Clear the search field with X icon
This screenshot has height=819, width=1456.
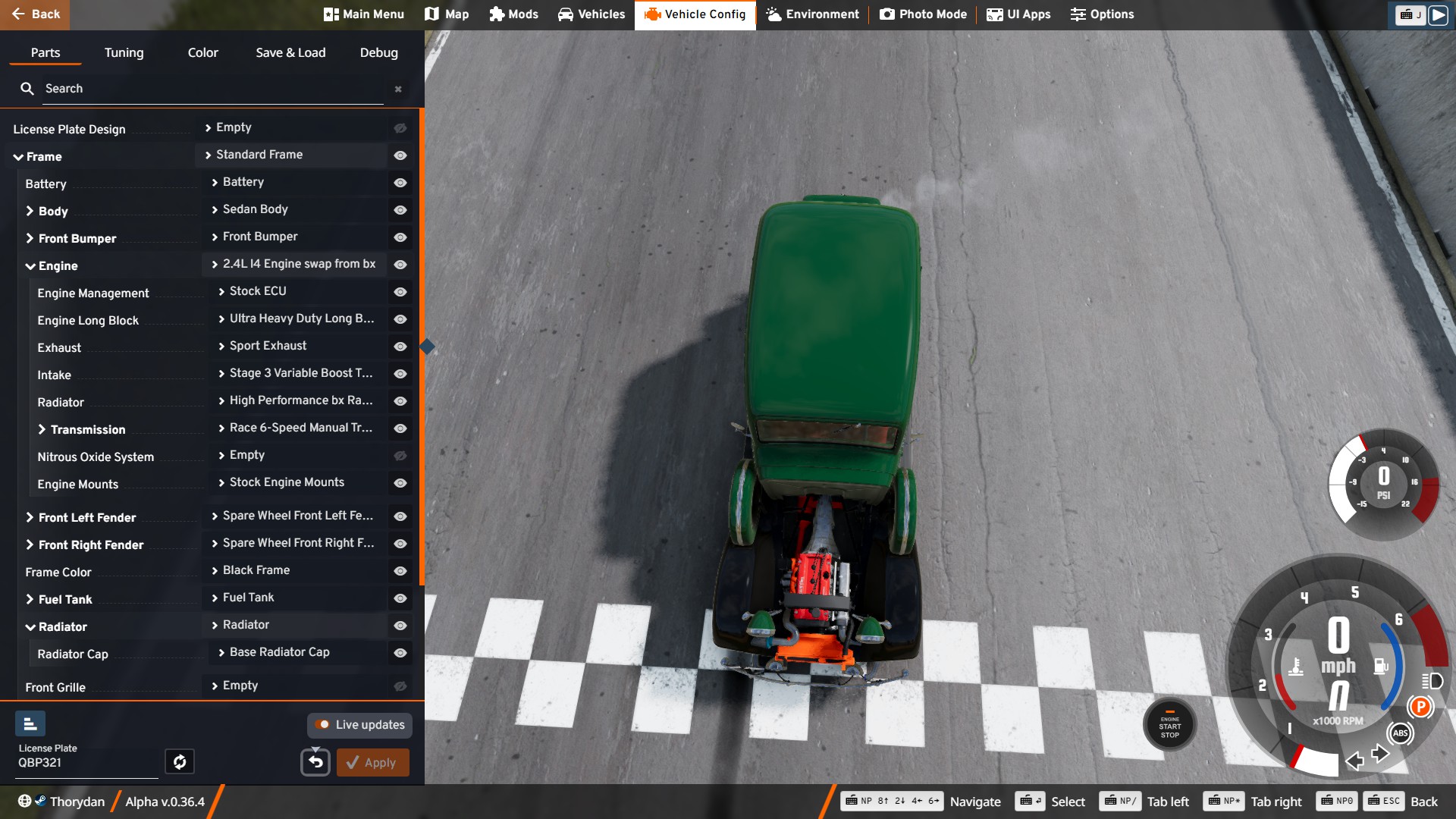pyautogui.click(x=398, y=89)
